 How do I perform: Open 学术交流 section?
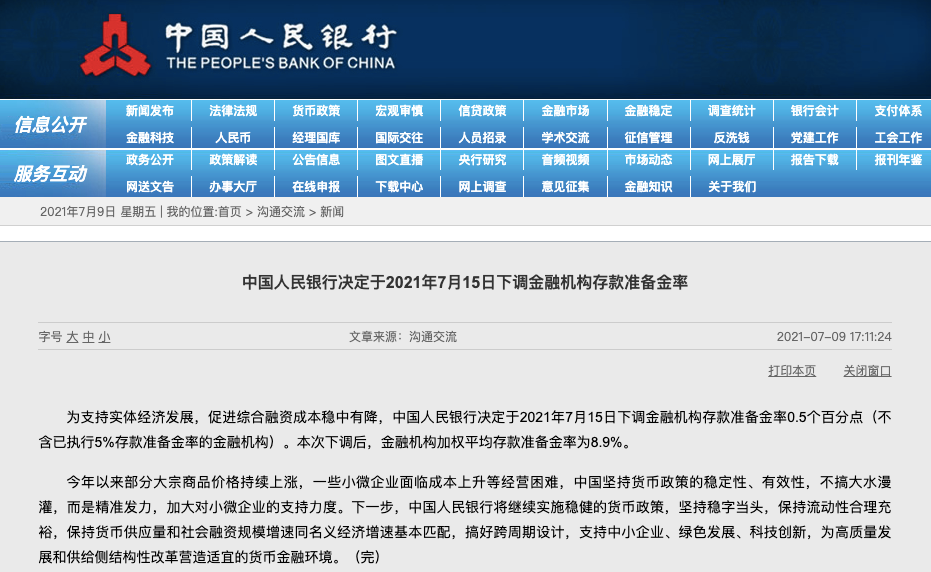[x=565, y=138]
